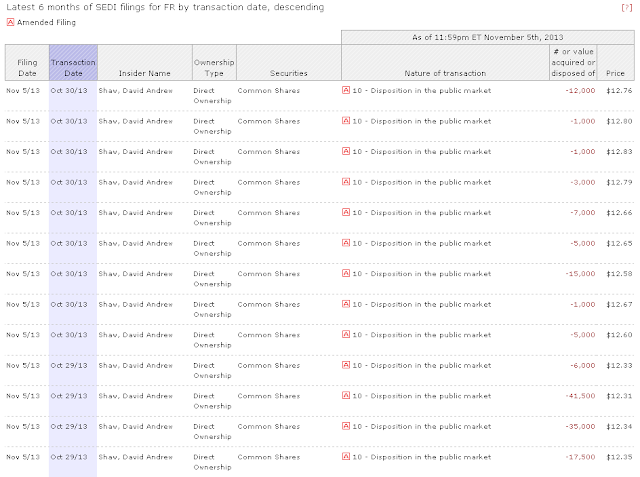Image resolution: width=640 pixels, height=477 pixels.
Task: Click the disposition text in the $12.34 row
Action: point(422,427)
